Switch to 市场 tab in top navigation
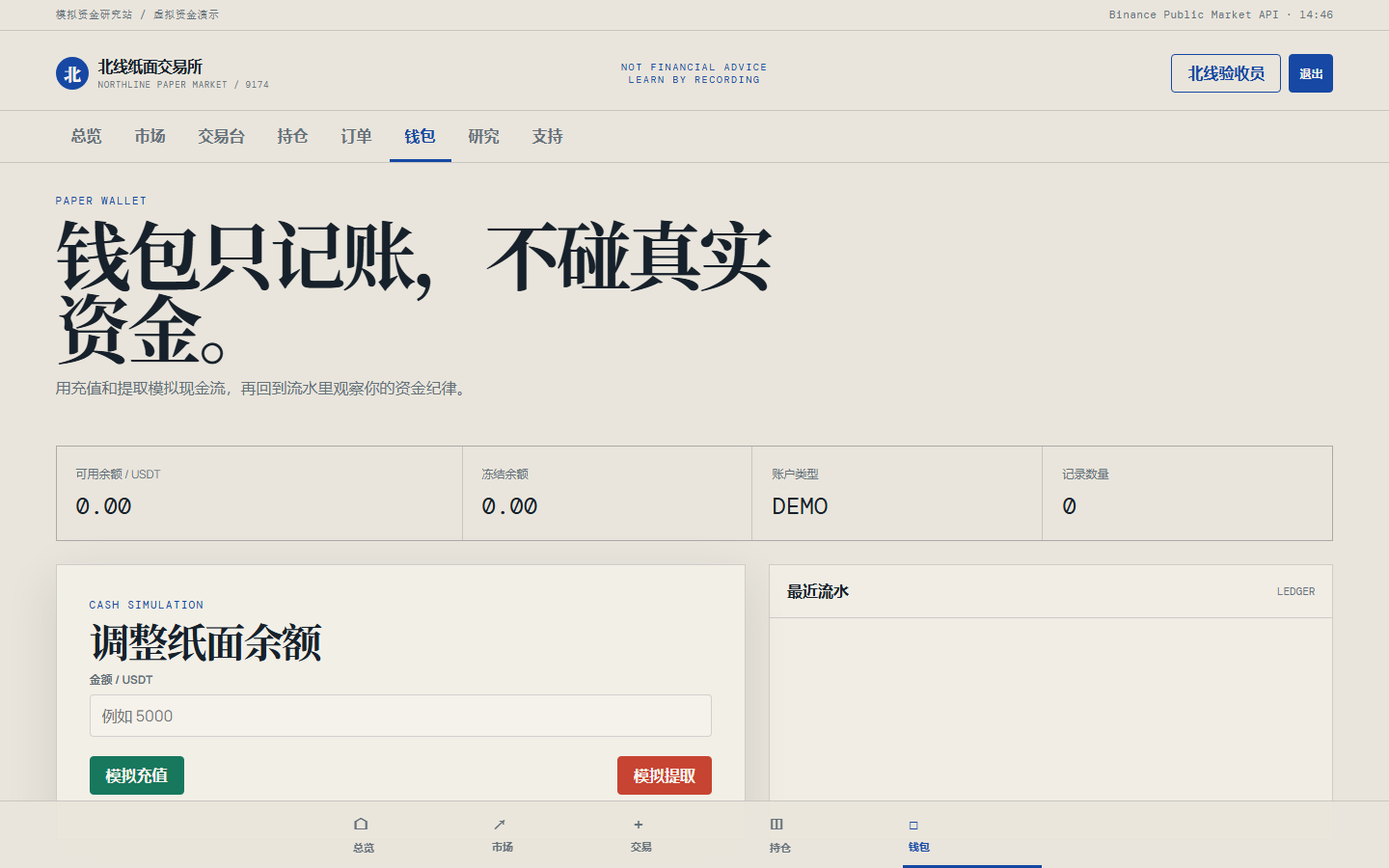 pyautogui.click(x=150, y=136)
